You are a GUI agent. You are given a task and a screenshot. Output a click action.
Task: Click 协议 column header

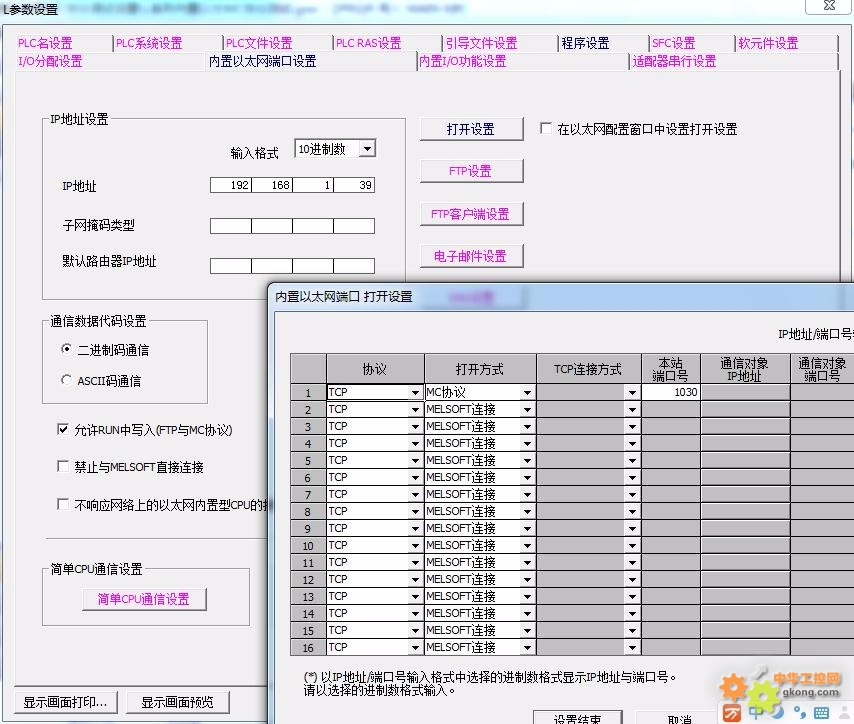tap(375, 369)
